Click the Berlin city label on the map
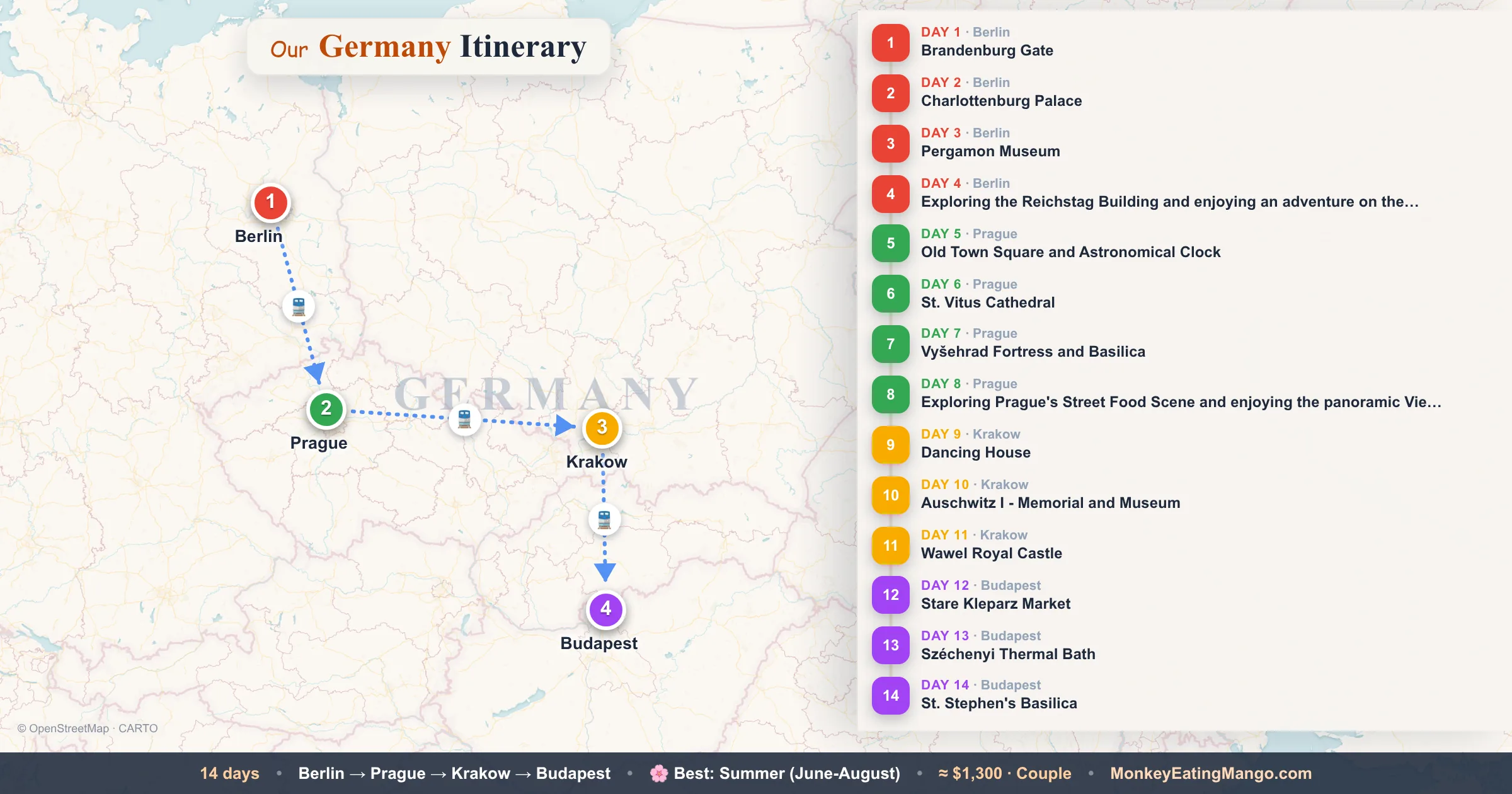Image resolution: width=1512 pixels, height=794 pixels. point(258,236)
